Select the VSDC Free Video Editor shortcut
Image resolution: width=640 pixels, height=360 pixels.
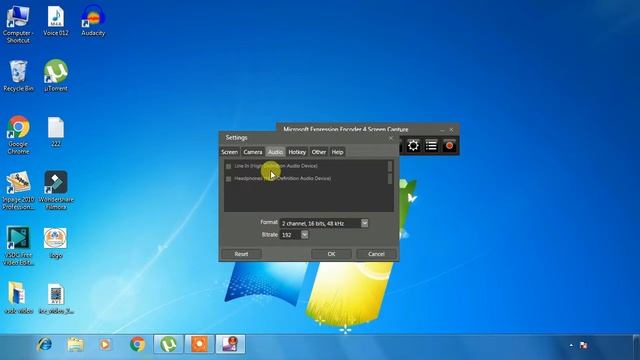tap(18, 246)
